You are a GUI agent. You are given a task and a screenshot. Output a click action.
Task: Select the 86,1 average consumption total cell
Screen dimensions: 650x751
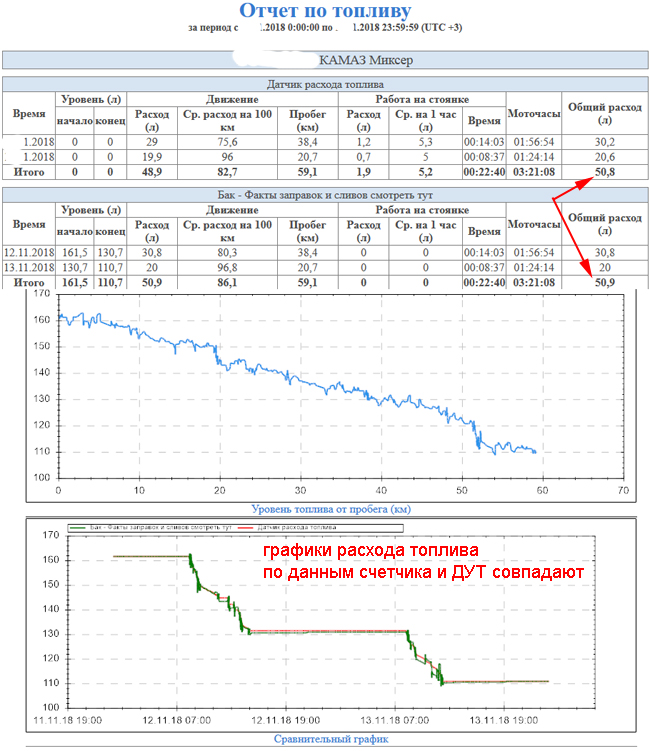(x=229, y=283)
